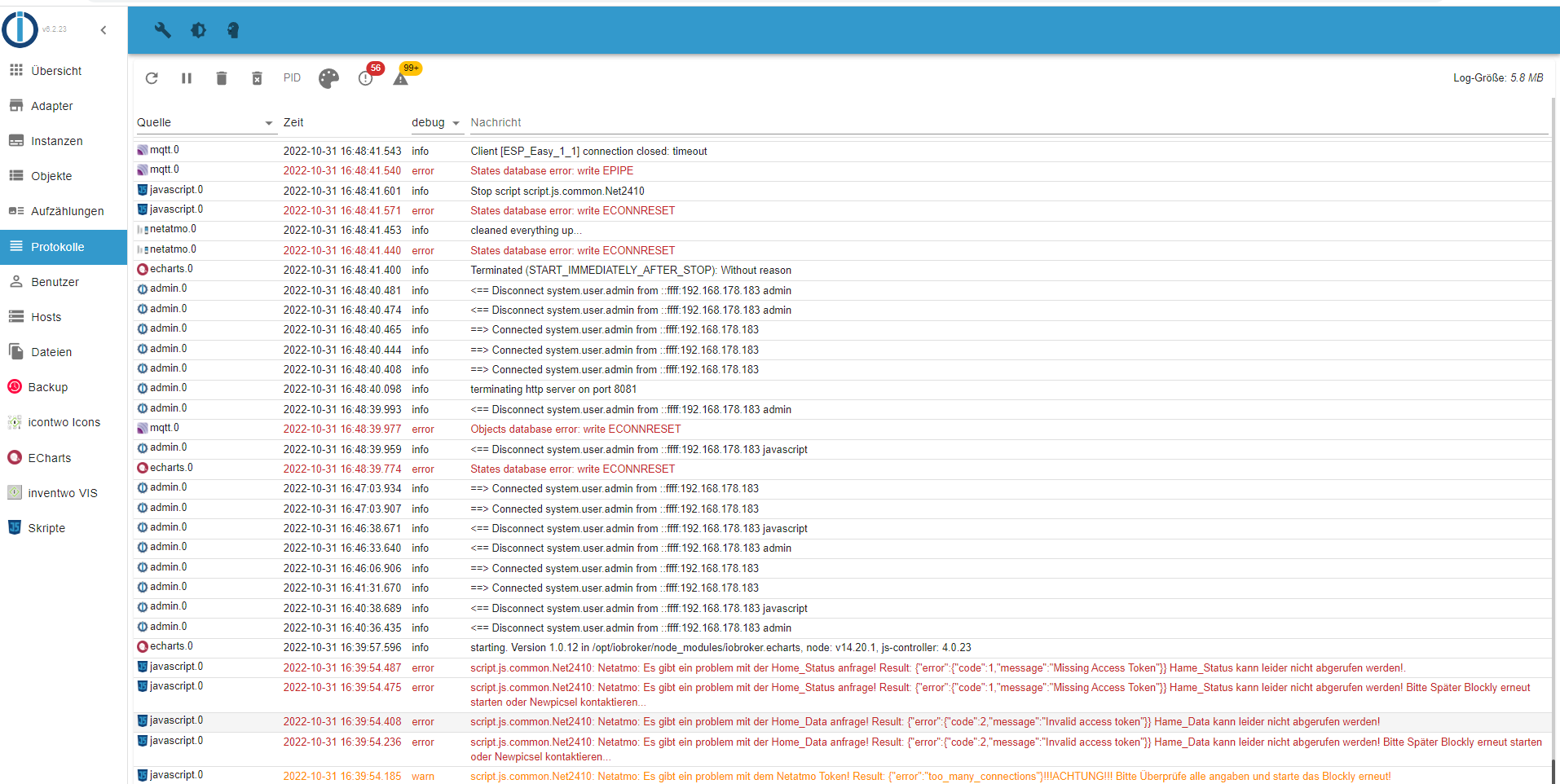Viewport: 1560px width, 784px height.
Task: Click the Aufzählungen icon
Action: coord(15,210)
